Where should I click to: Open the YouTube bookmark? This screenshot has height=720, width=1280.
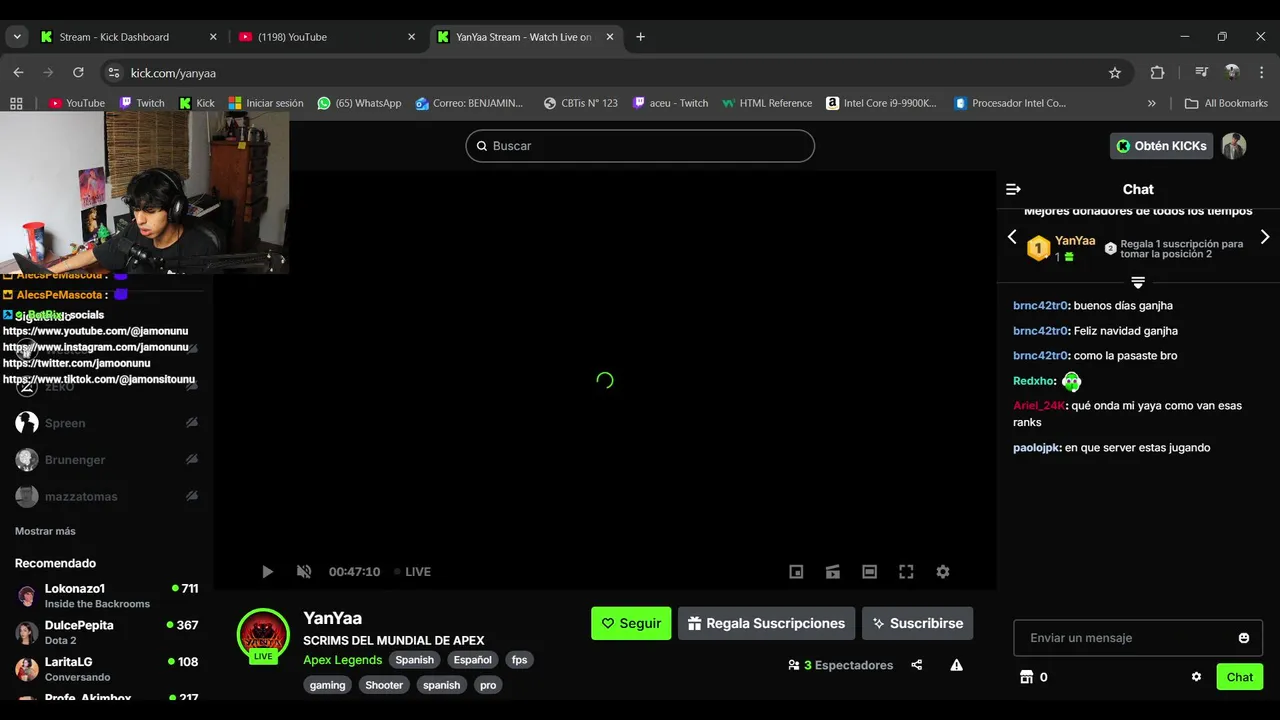tap(77, 103)
